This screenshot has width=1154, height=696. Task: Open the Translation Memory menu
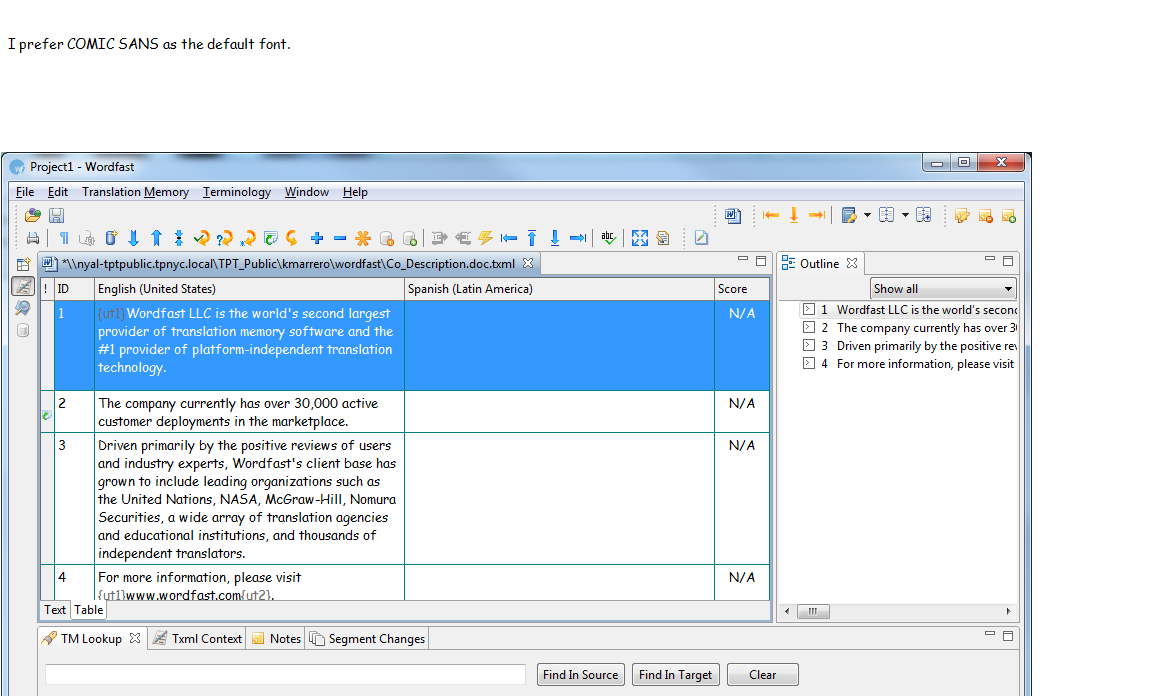pyautogui.click(x=135, y=192)
